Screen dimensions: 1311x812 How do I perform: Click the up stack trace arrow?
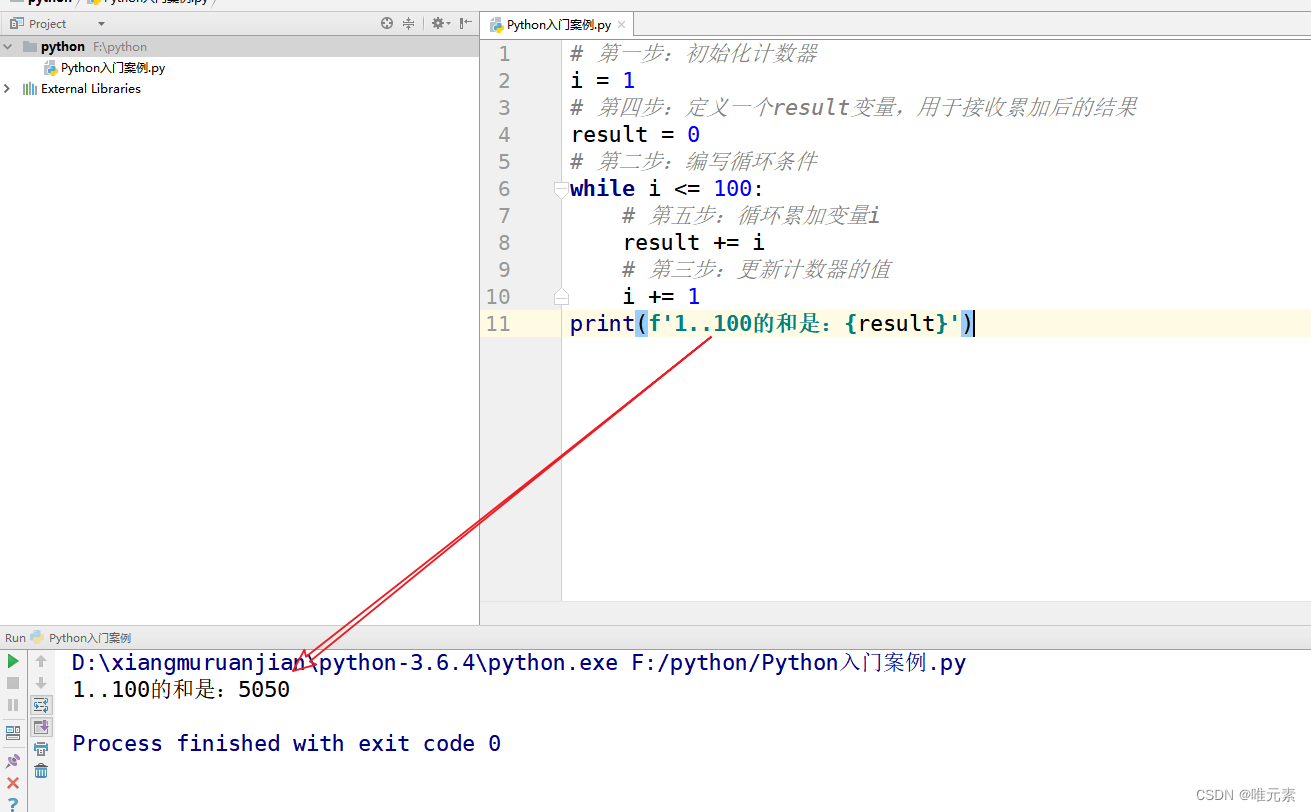click(x=41, y=661)
